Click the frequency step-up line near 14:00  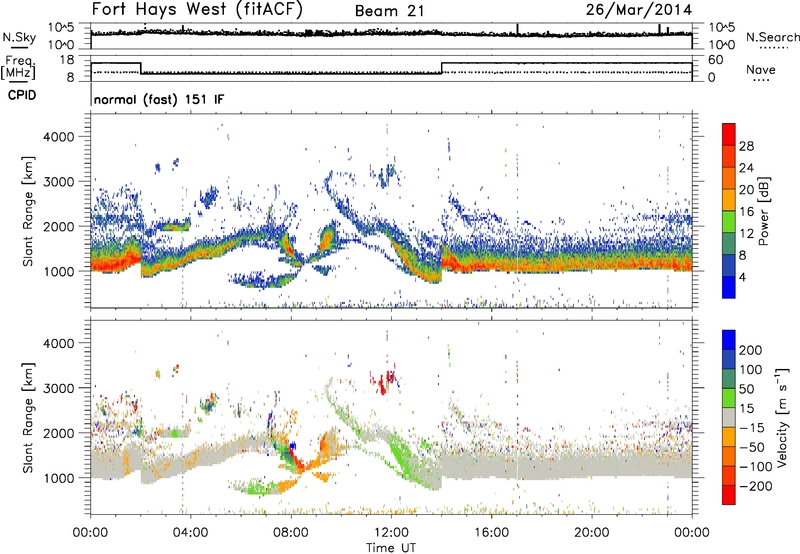tap(441, 68)
